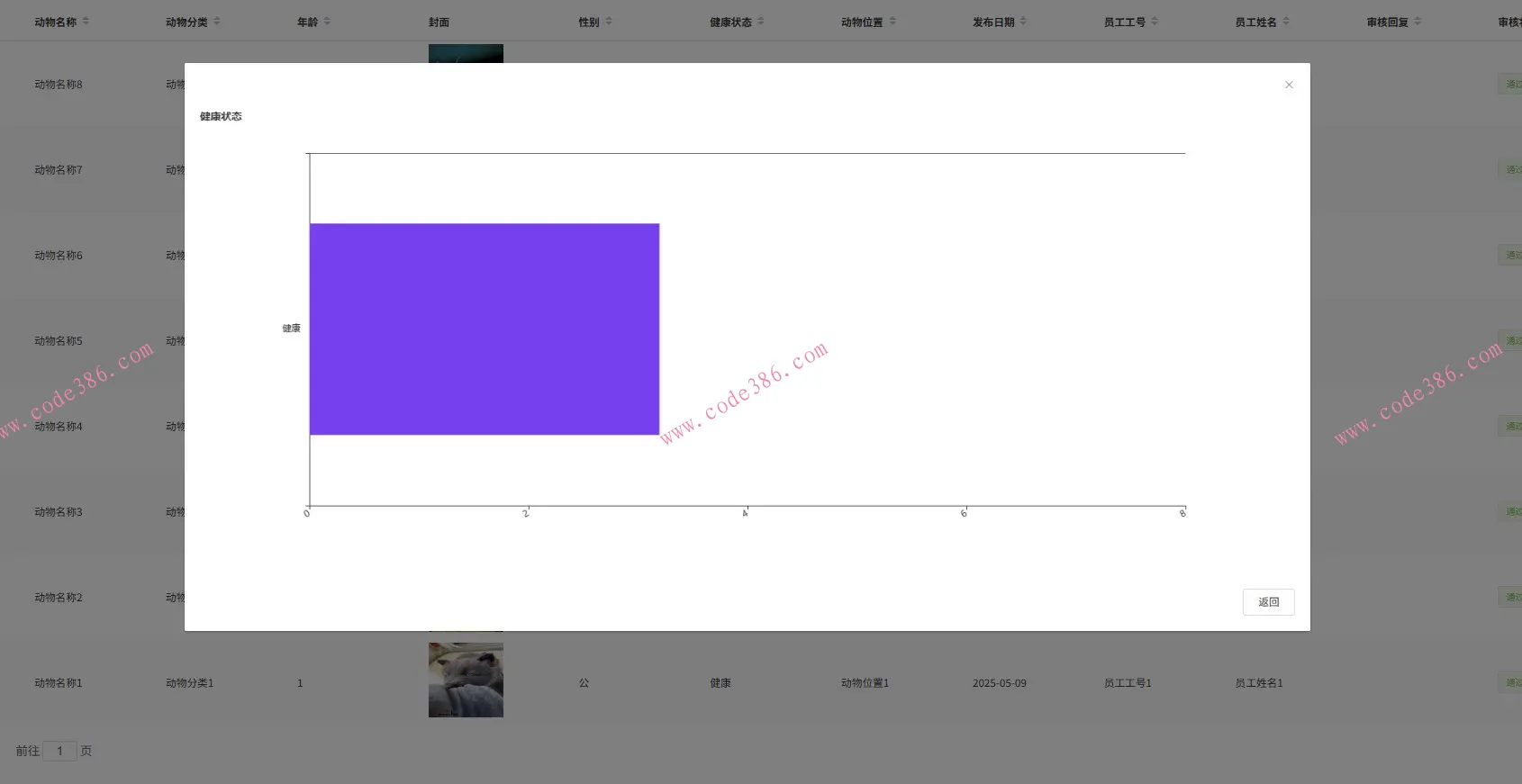Sort table by 动物名称 column
The height and width of the screenshot is (784, 1522).
point(86,22)
